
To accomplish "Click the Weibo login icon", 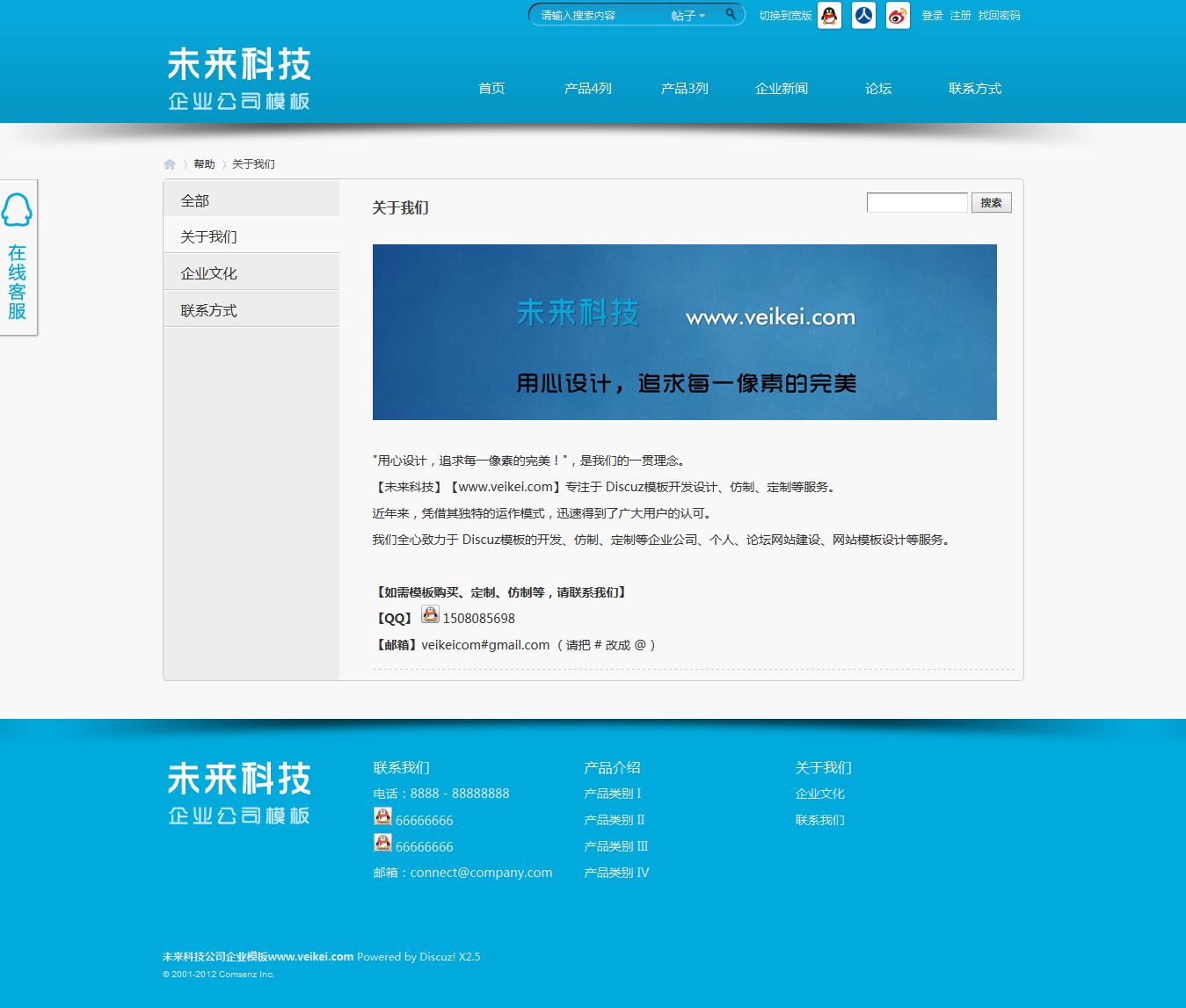I will pos(897,16).
